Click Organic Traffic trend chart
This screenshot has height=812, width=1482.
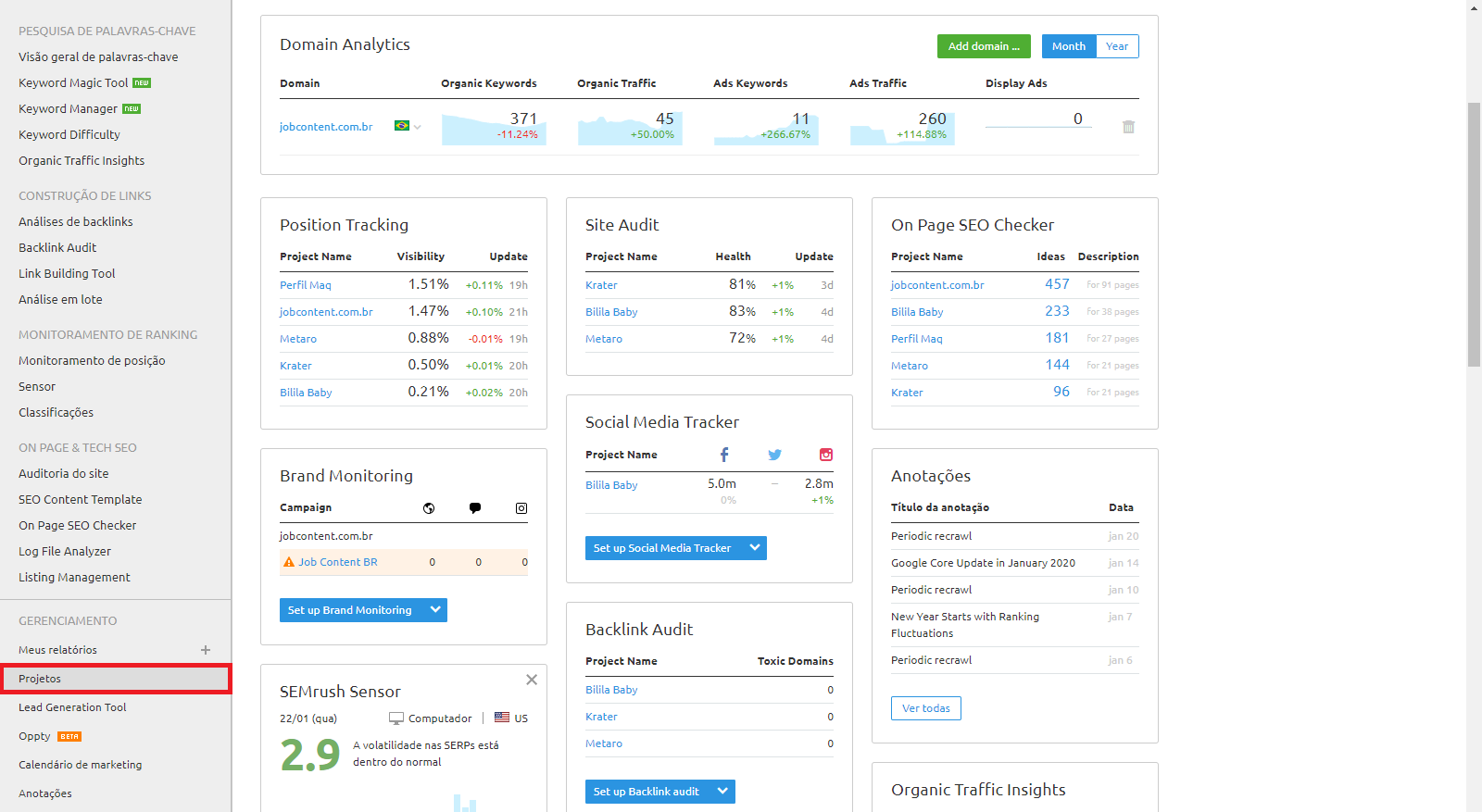click(x=630, y=128)
